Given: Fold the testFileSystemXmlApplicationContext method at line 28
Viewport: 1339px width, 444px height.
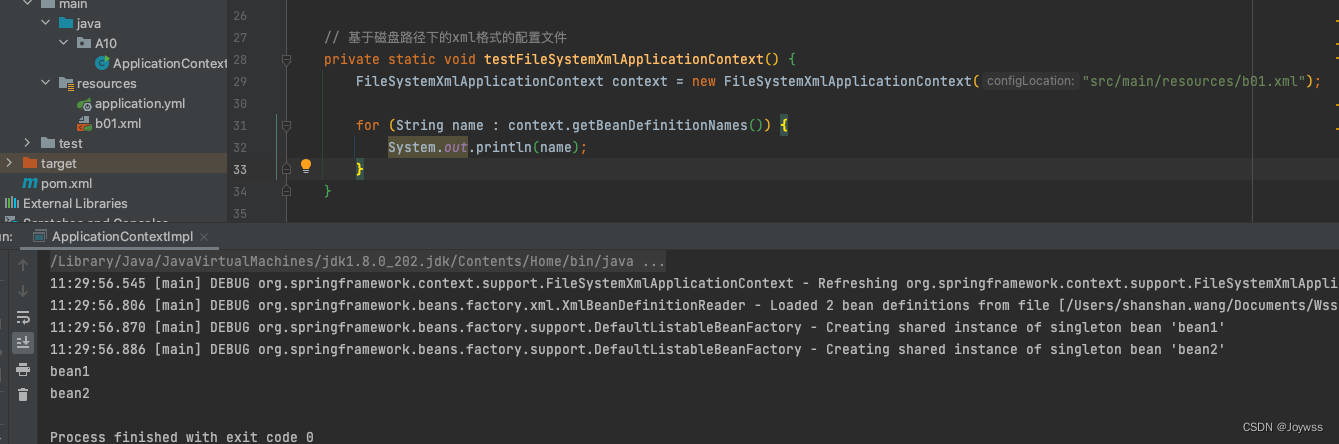Looking at the screenshot, I should click(x=286, y=60).
